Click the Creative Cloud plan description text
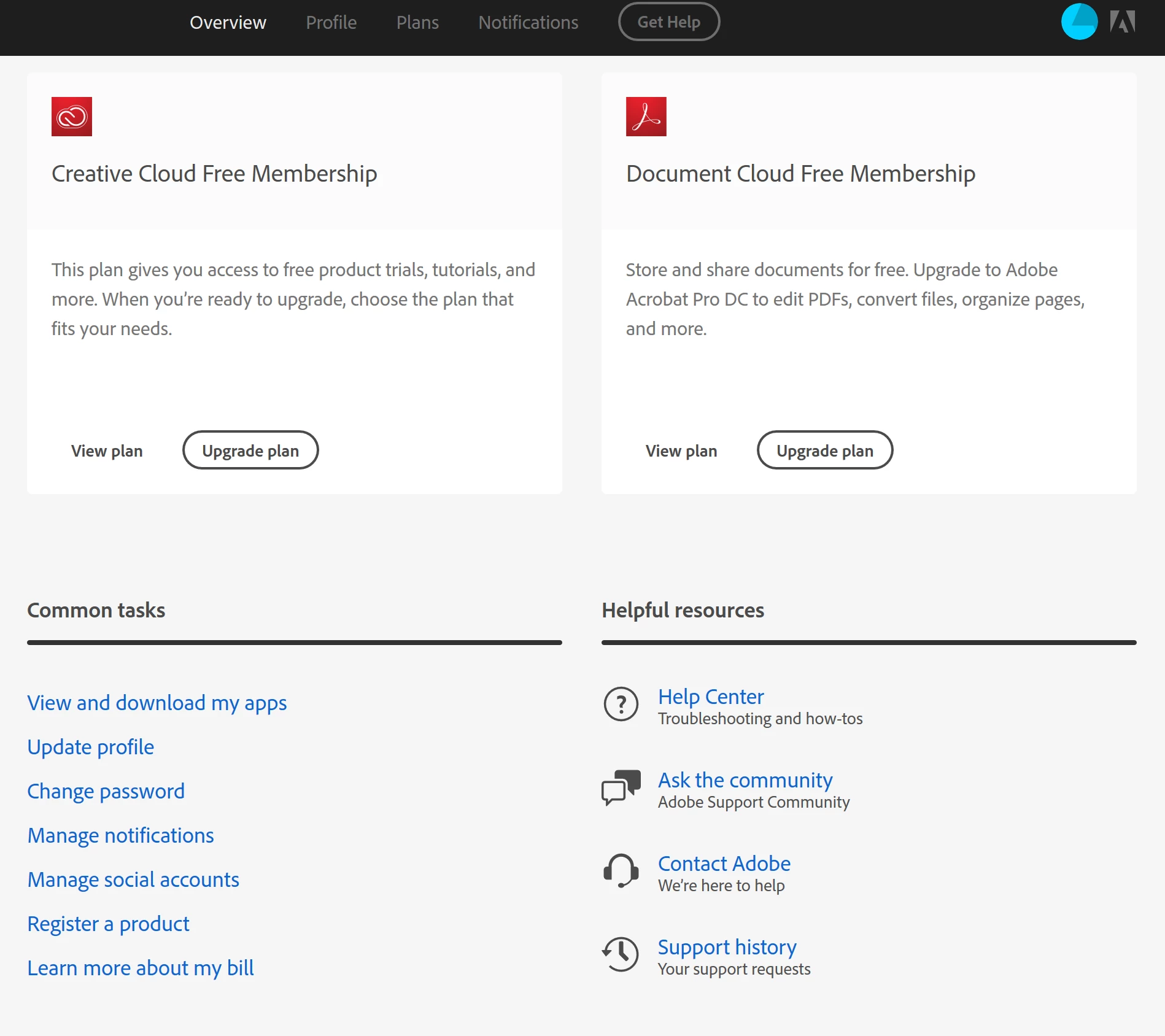 point(293,299)
